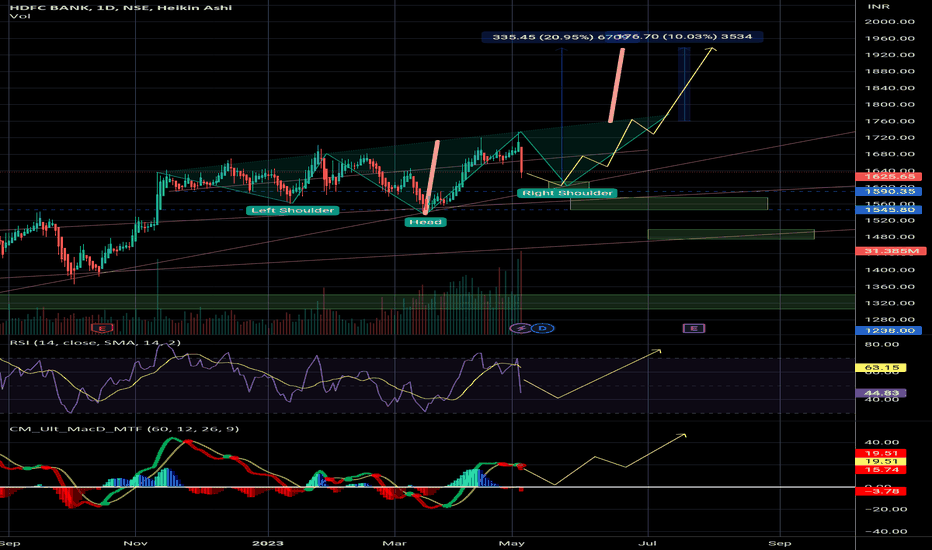The image size is (932, 550).
Task: Click the Vol indicator legend
Action: [x=20, y=16]
